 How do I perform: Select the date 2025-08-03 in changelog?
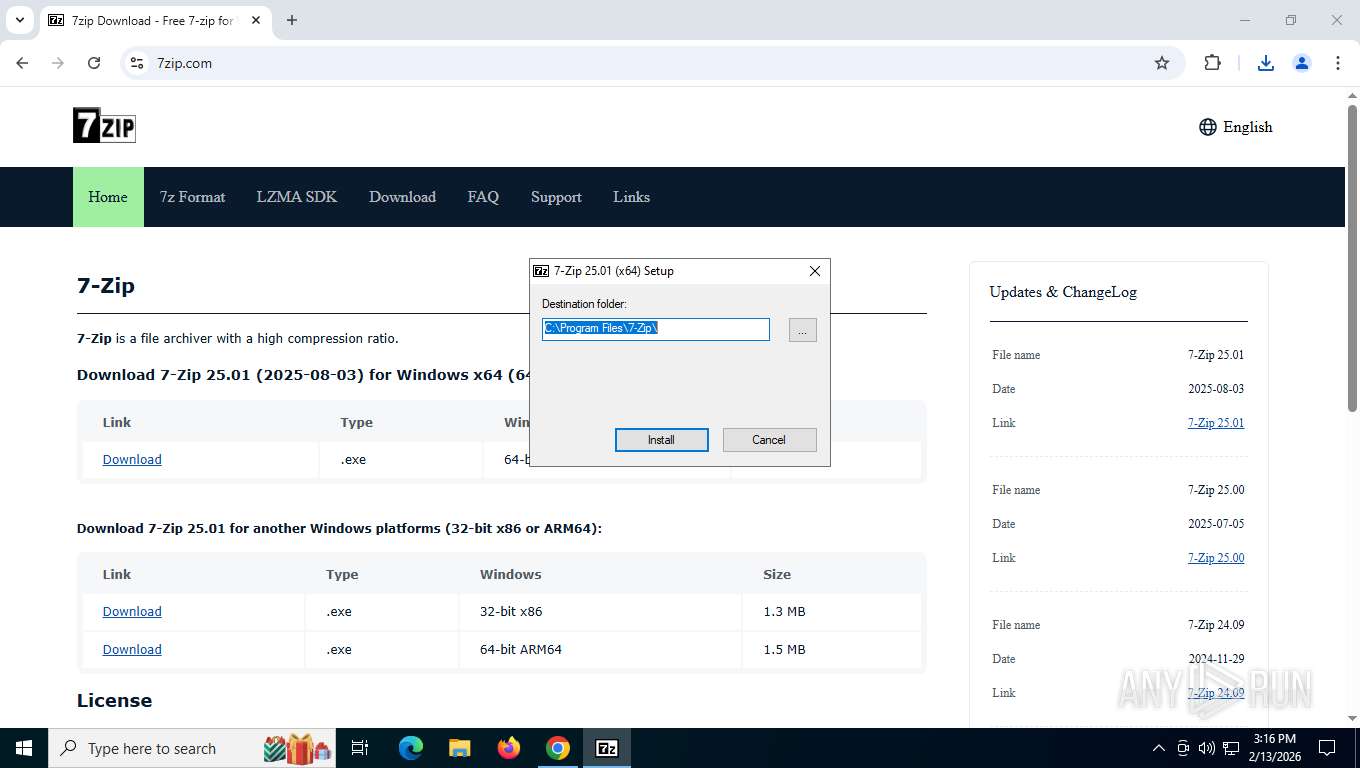click(1216, 389)
